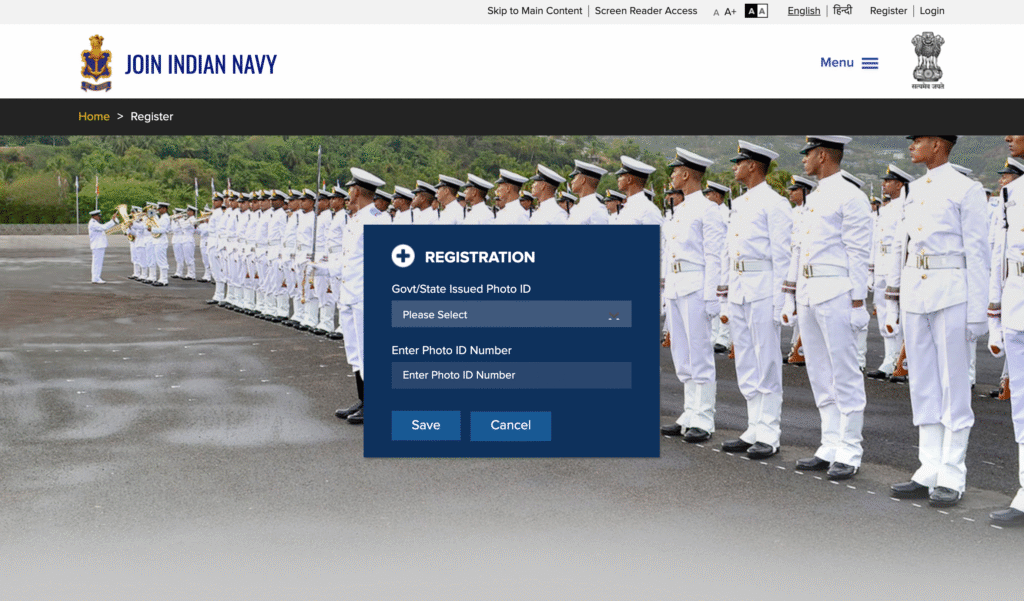Click the Indian Navy crest logo
1024x601 pixels.
coord(96,62)
